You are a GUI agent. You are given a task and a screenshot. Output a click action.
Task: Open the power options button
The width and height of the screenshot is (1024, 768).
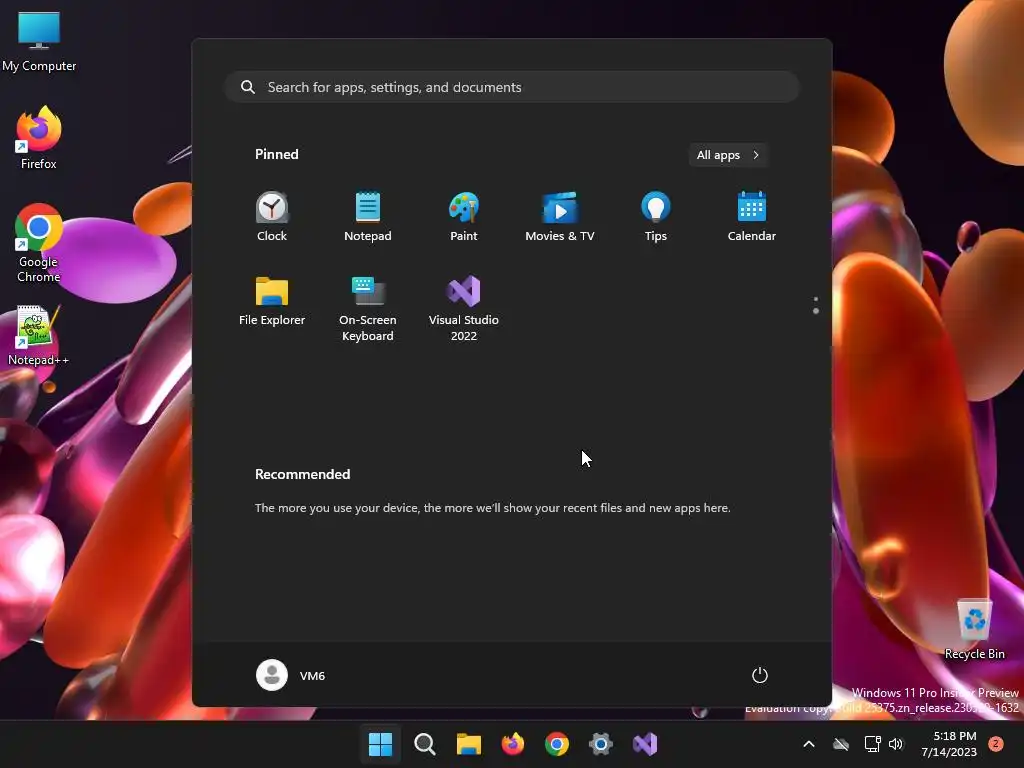pos(760,675)
